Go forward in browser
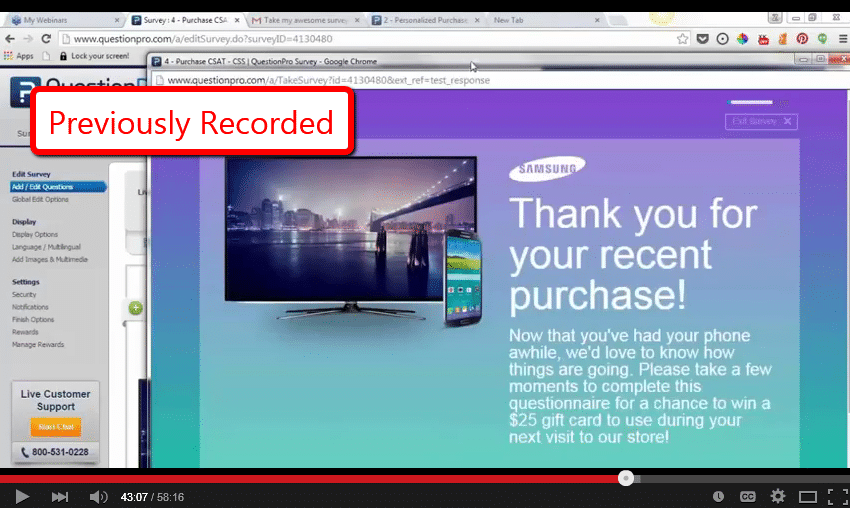The width and height of the screenshot is (850, 508). point(28,39)
